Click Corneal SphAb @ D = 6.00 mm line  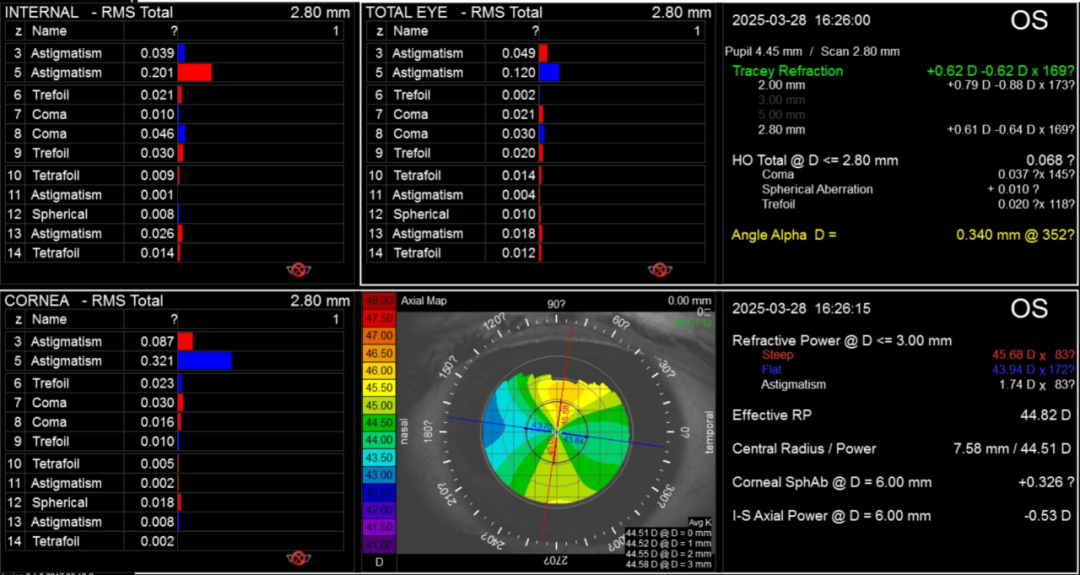point(902,483)
